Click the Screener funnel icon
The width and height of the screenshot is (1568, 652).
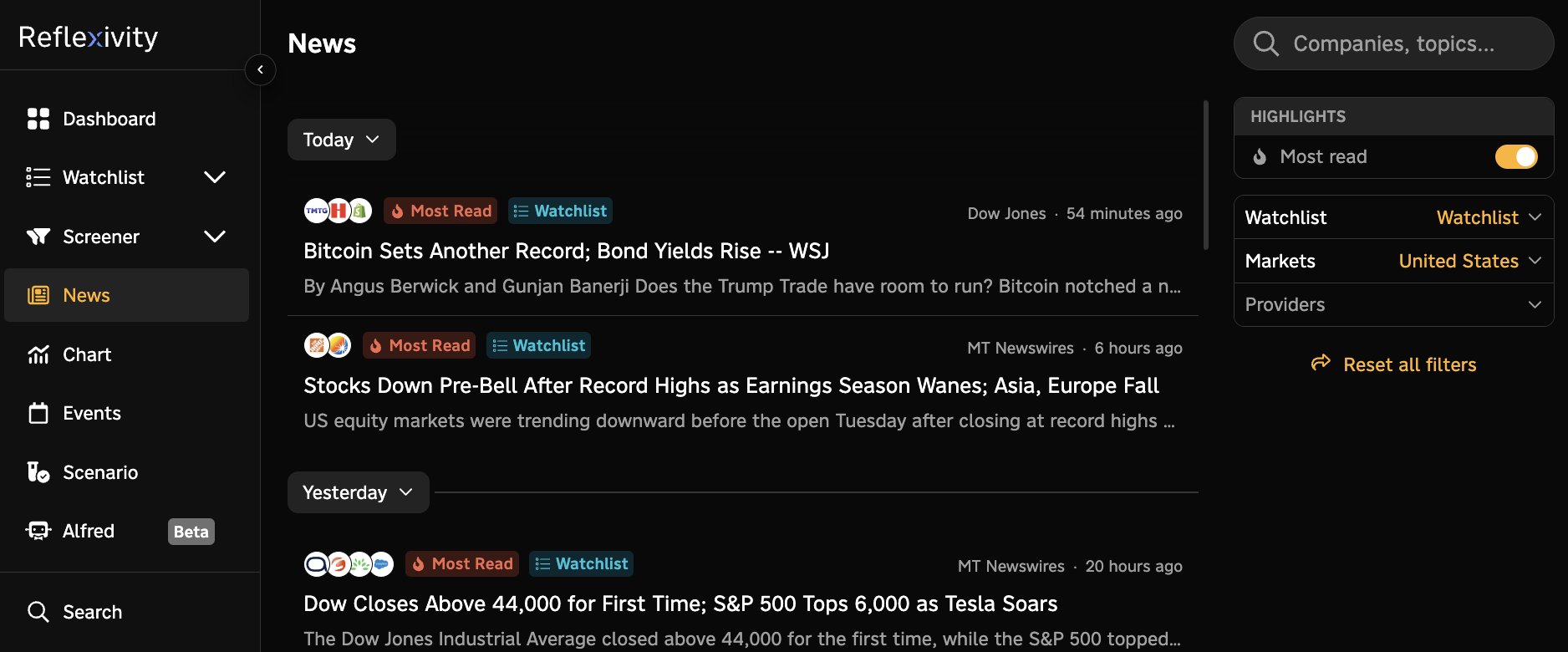click(x=38, y=237)
